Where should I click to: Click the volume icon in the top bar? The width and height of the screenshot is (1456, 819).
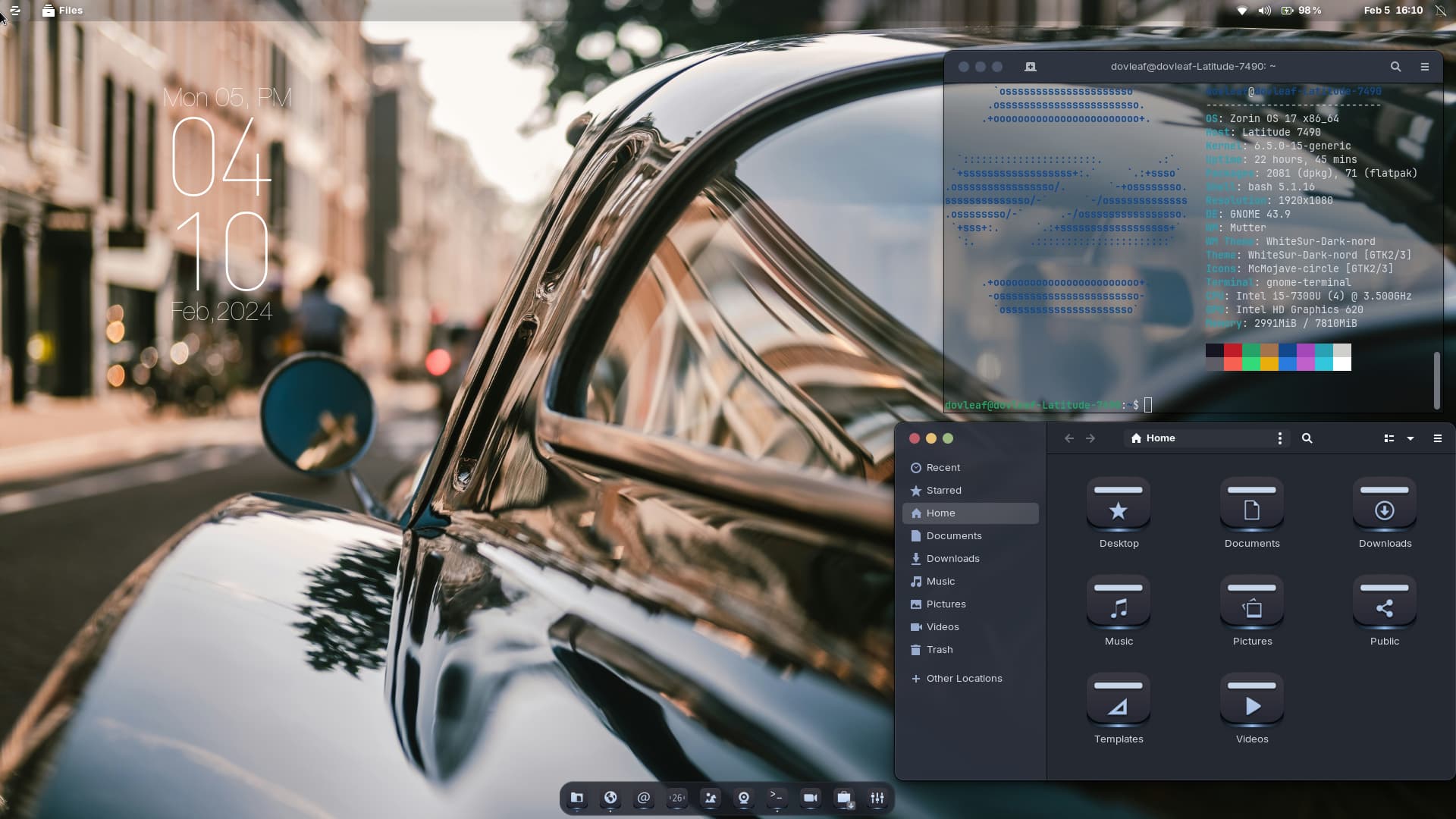[x=1264, y=11]
